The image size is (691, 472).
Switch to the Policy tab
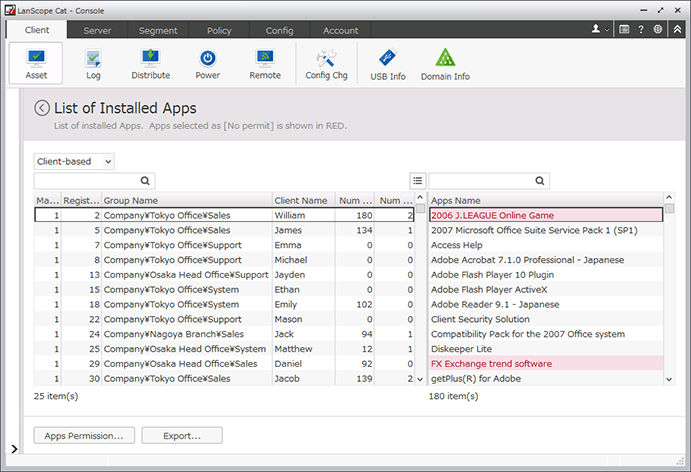(219, 31)
